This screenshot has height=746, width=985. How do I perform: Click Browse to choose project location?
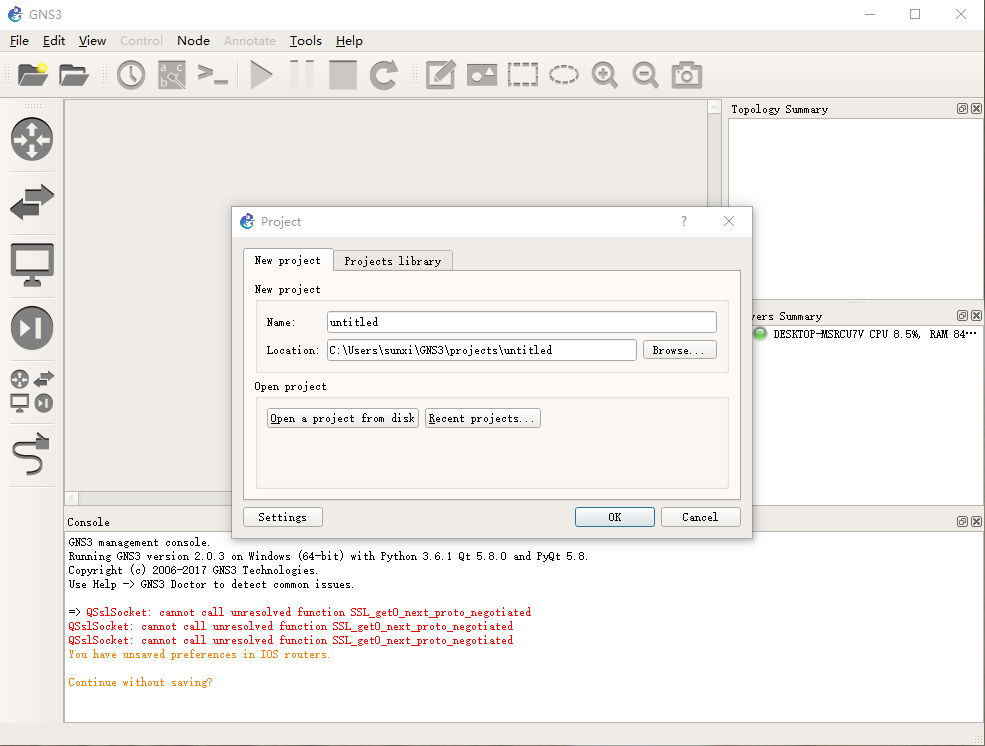point(679,350)
